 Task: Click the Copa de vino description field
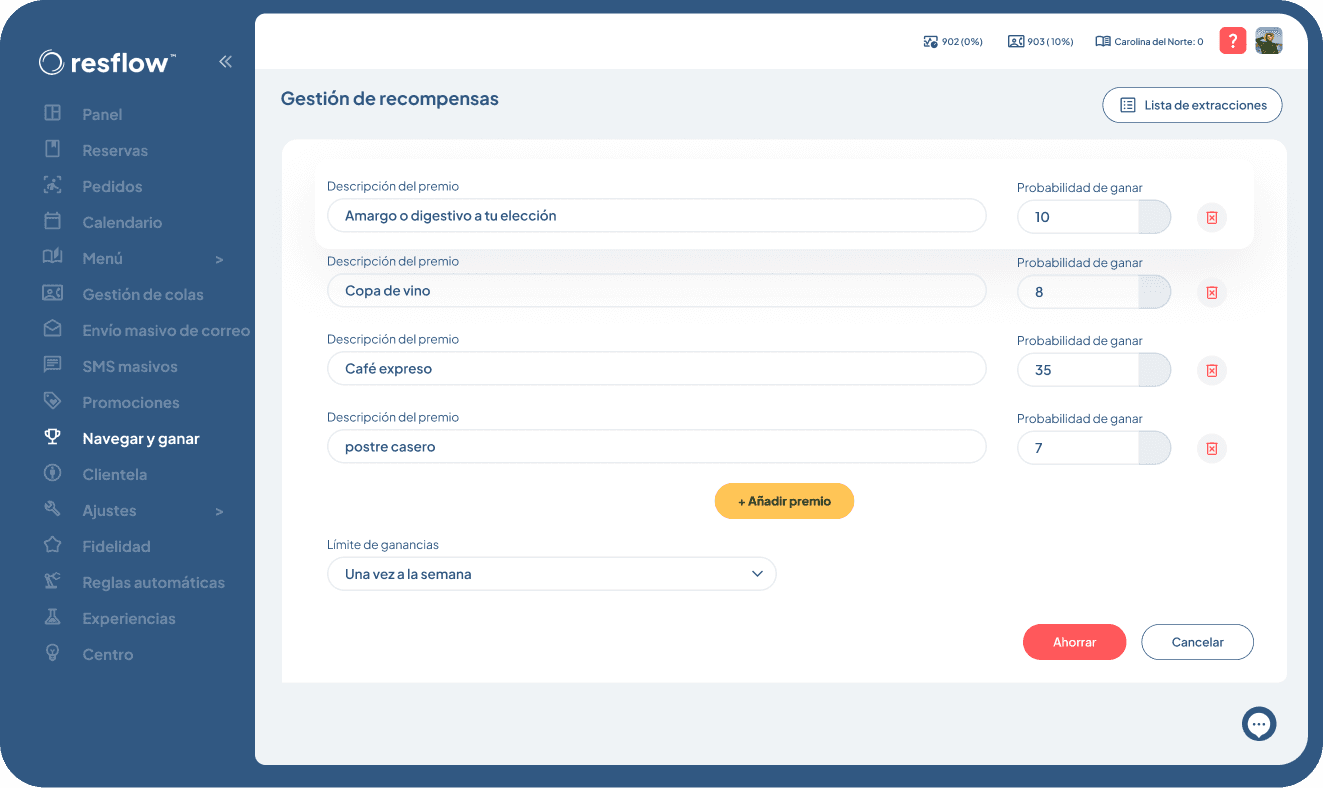[656, 291]
